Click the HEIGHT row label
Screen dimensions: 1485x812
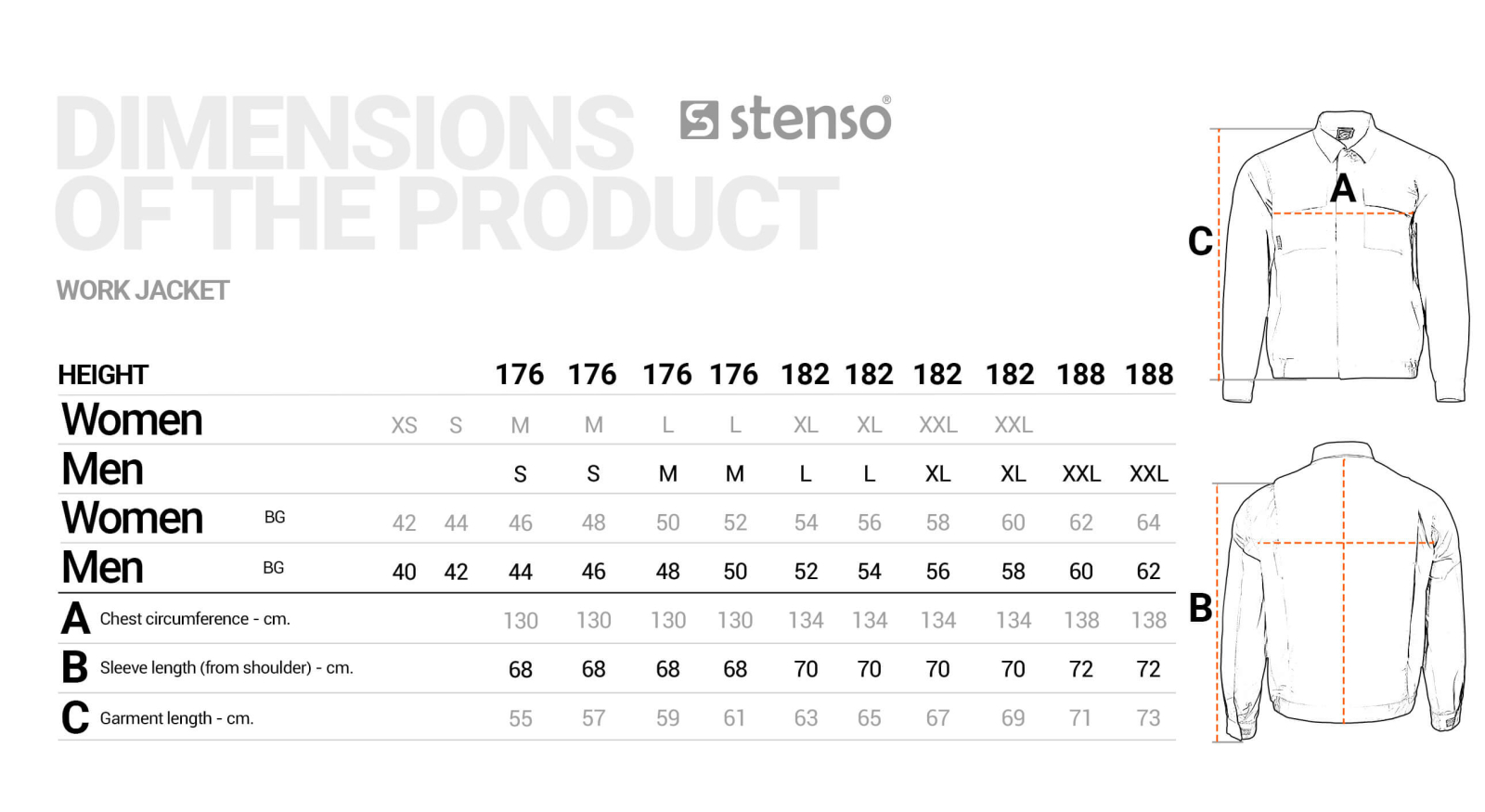[103, 375]
